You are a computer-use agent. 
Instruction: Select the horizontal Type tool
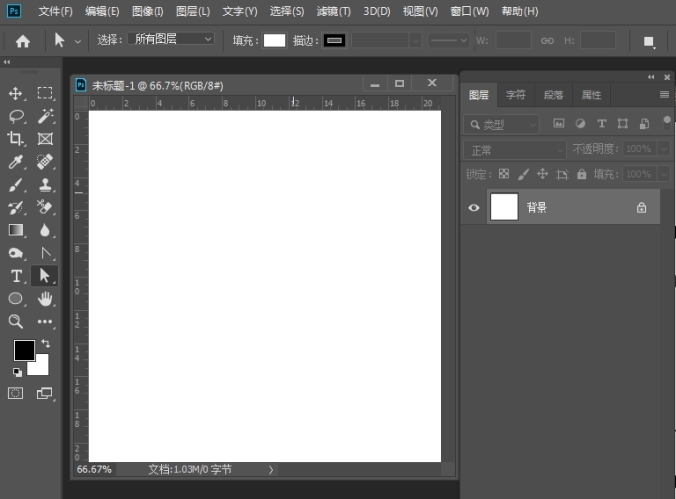(x=16, y=275)
